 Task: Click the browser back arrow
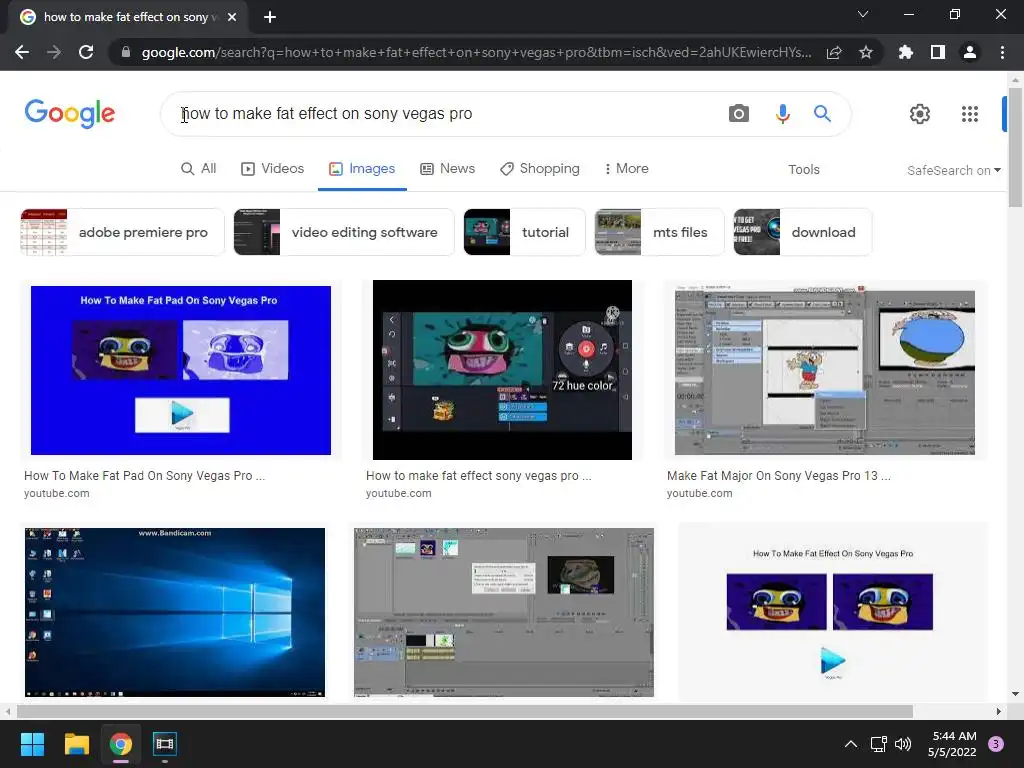pos(22,52)
